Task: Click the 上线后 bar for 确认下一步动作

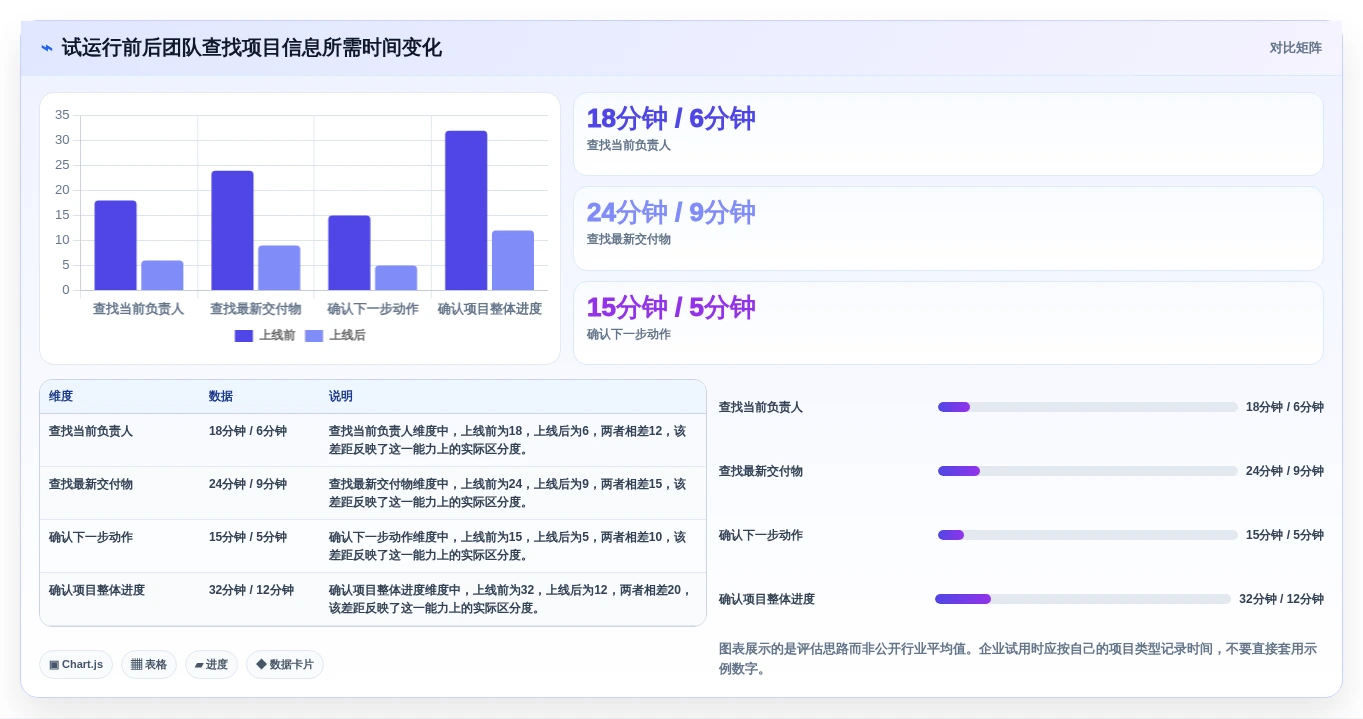Action: (396, 278)
